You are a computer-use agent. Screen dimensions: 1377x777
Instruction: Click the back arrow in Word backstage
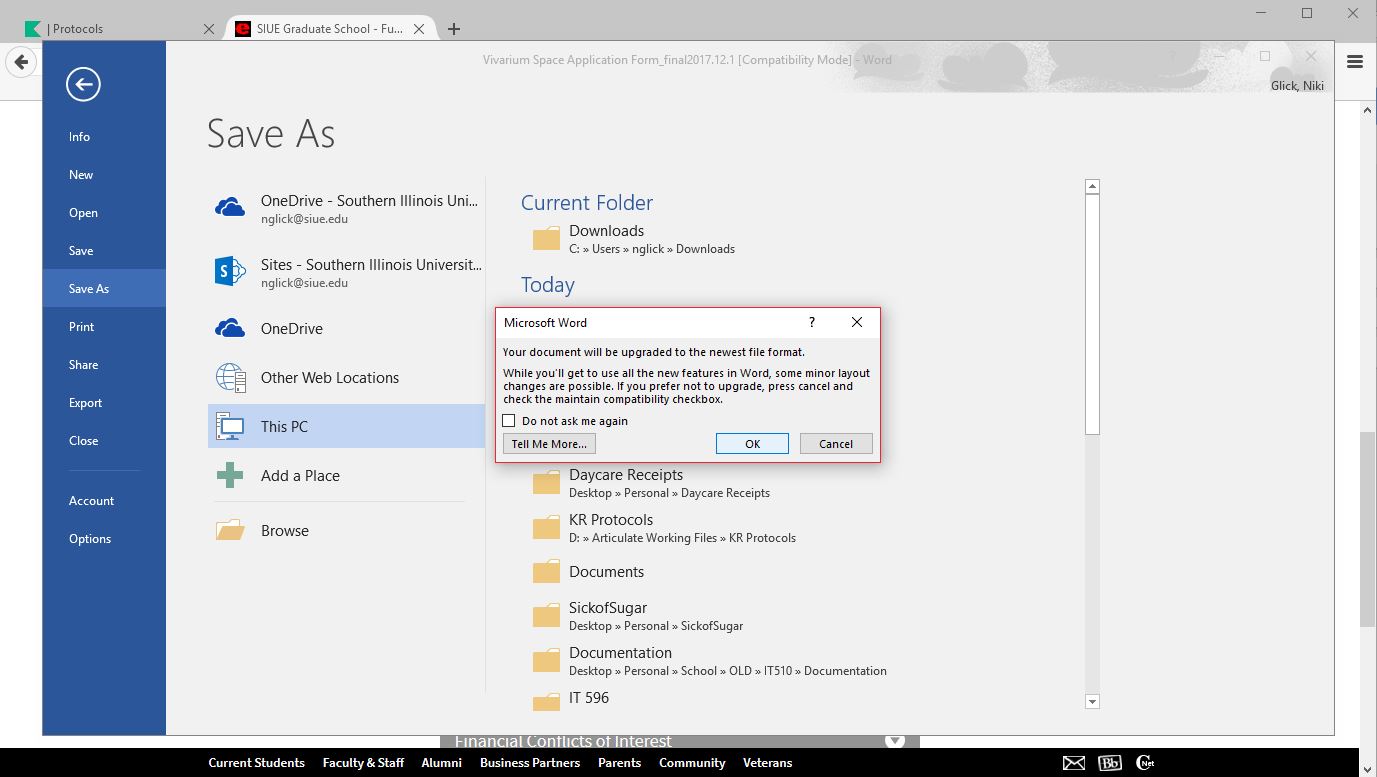click(83, 85)
